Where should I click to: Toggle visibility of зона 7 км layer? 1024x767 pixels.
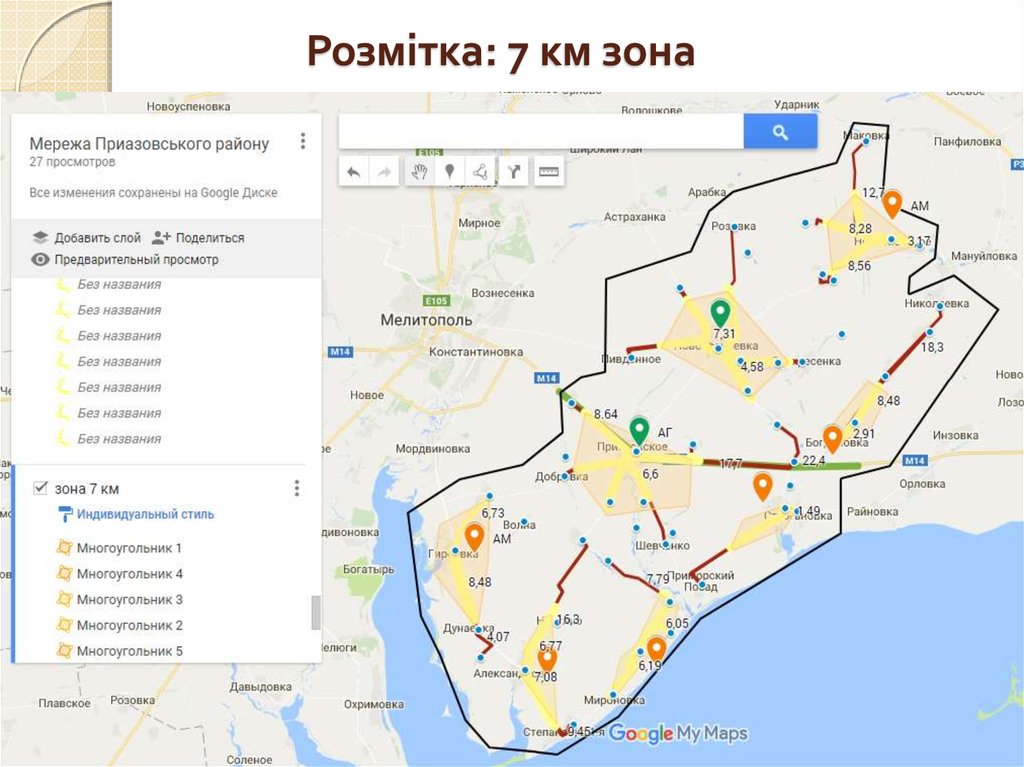pos(41,488)
